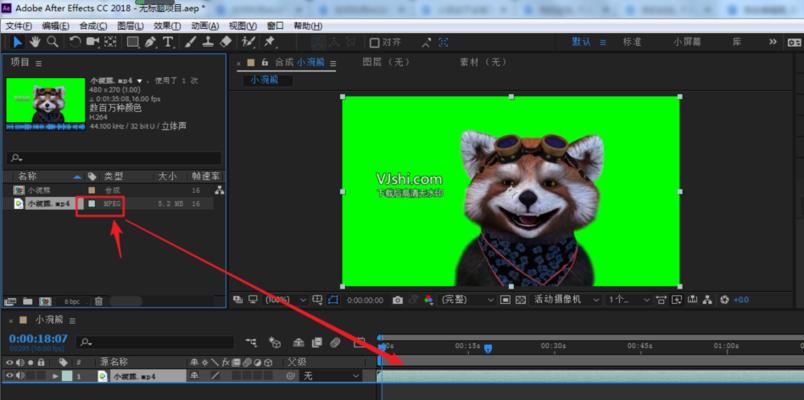Select the Zoom magnifier tool
The image size is (804, 400).
tap(52, 42)
